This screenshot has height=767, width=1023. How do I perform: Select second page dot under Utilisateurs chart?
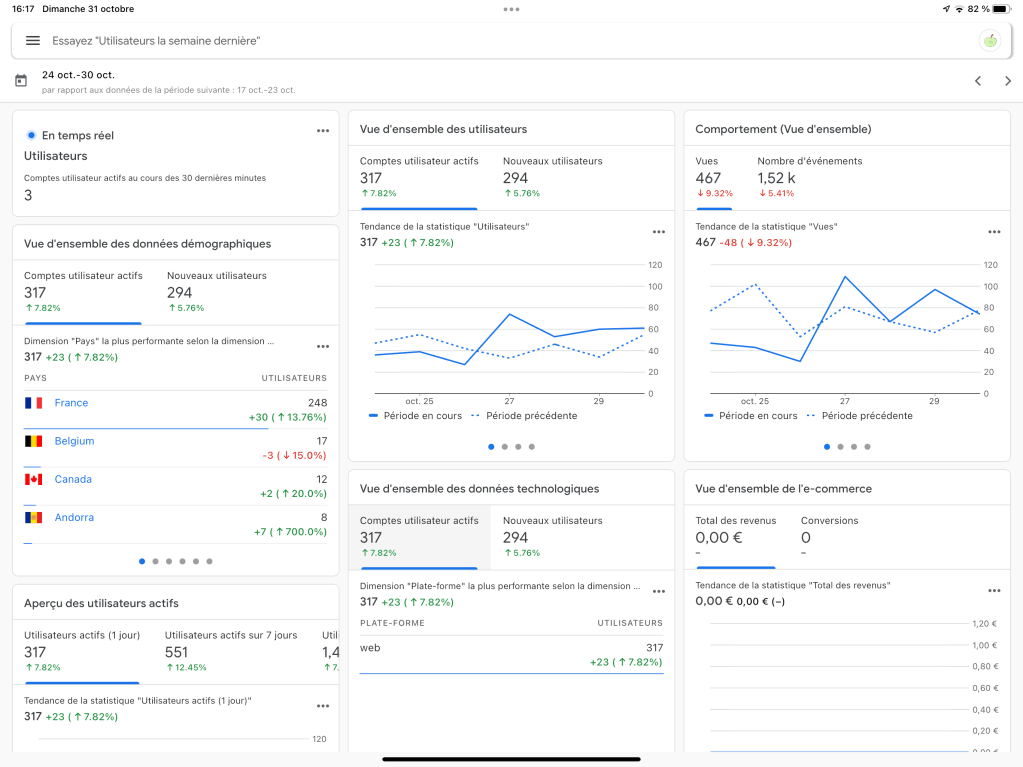point(504,447)
